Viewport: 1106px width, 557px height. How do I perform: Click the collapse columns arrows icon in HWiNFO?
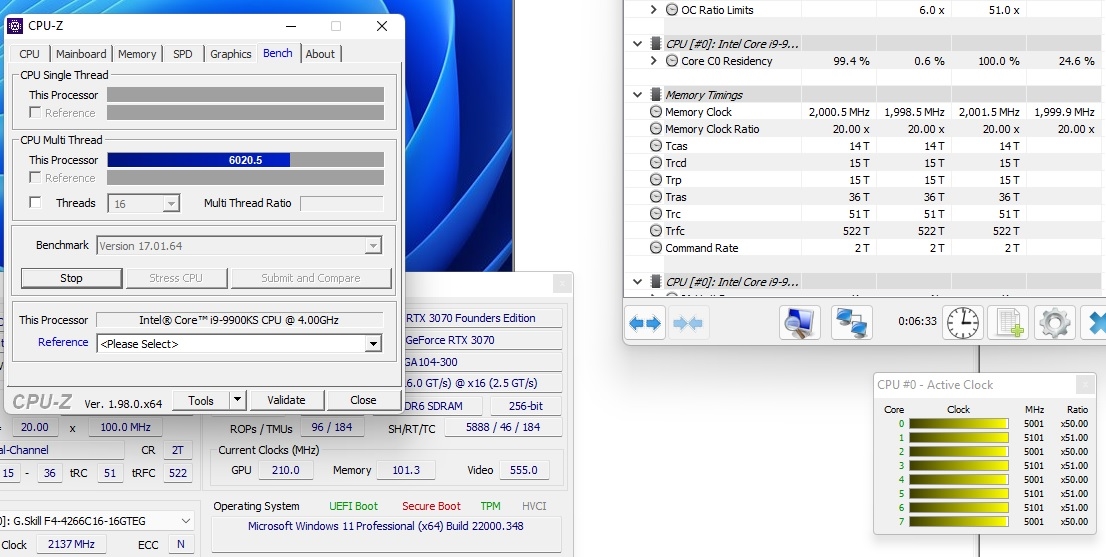[688, 323]
